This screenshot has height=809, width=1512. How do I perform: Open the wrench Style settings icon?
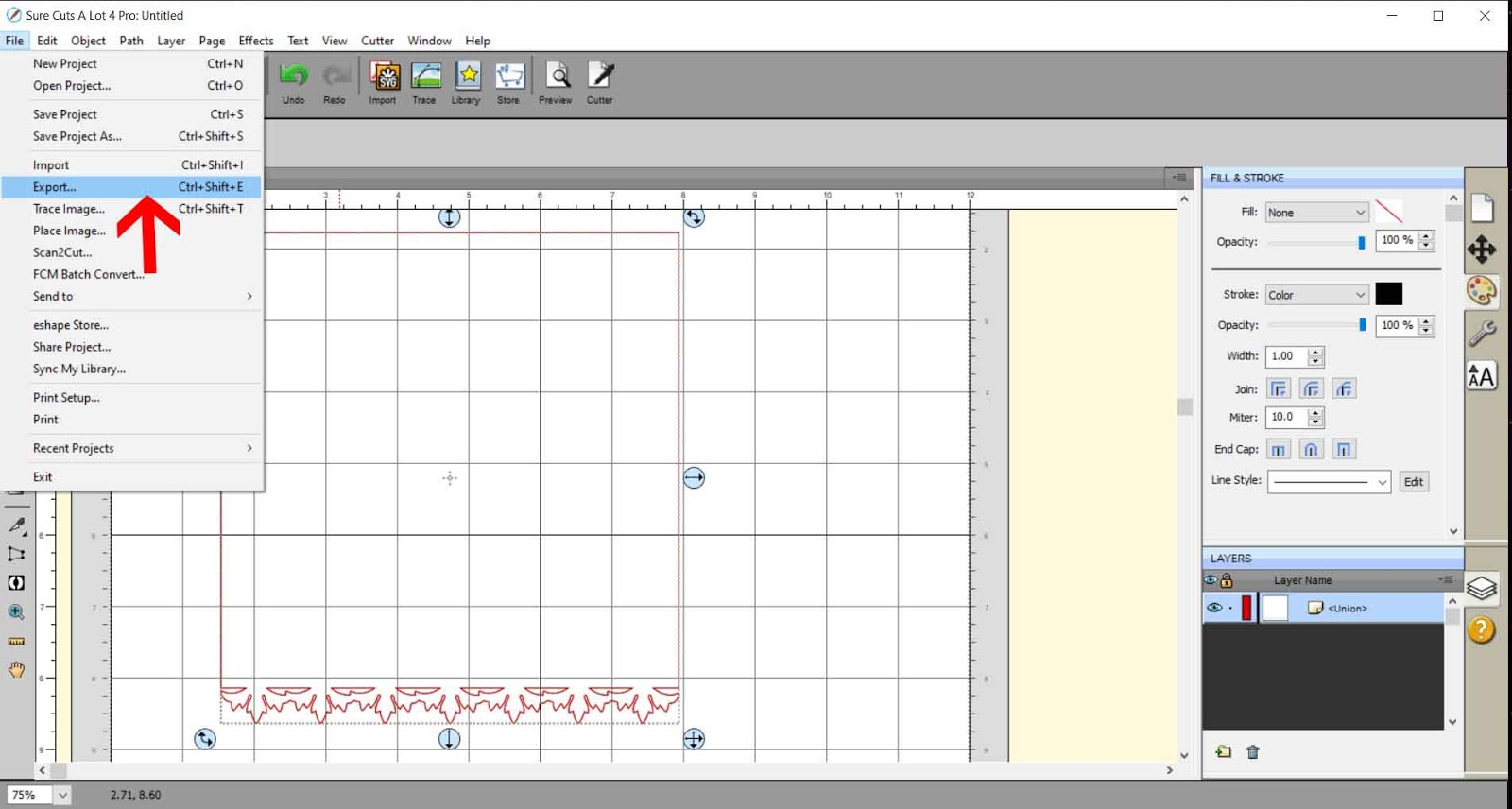point(1482,333)
